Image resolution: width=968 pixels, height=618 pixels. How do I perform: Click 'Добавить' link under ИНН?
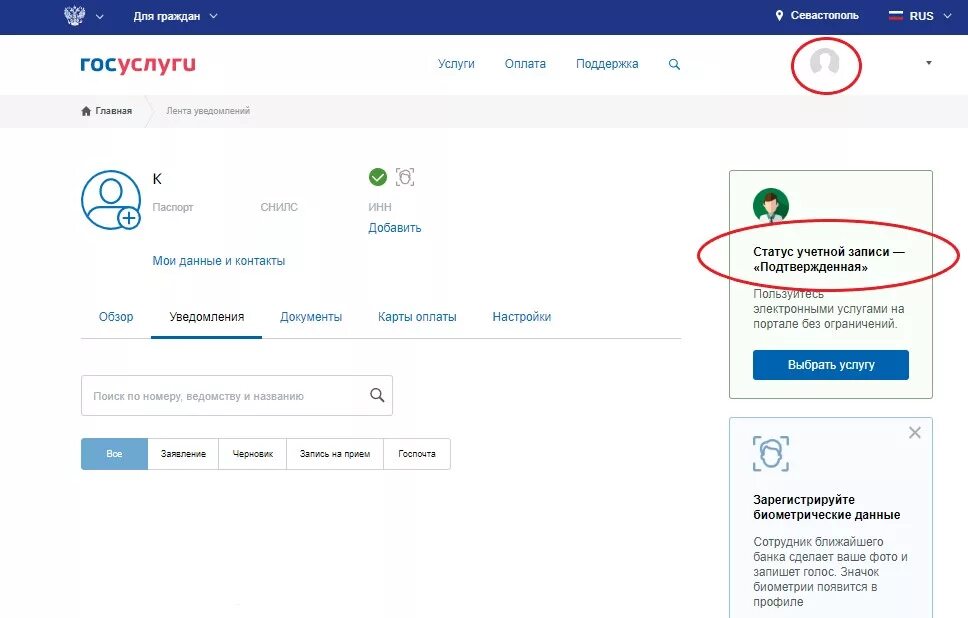point(394,228)
